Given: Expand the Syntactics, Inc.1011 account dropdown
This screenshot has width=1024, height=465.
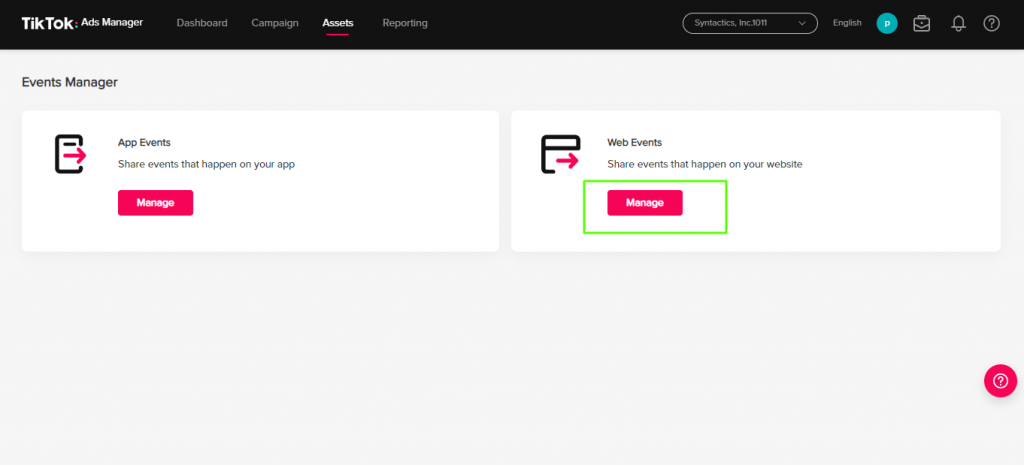Looking at the screenshot, I should click(750, 23).
